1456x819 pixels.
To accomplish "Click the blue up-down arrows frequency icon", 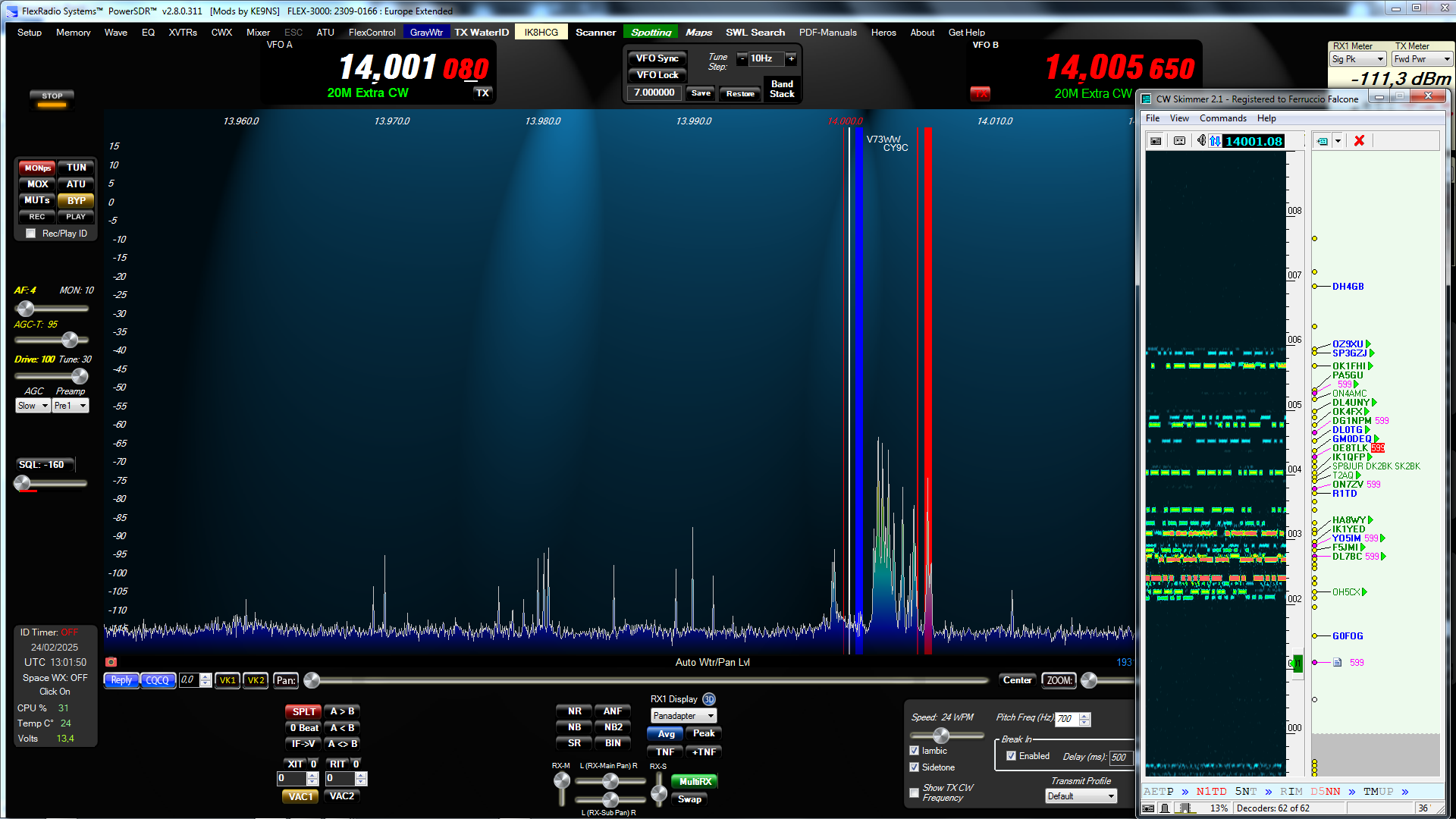I will [x=1216, y=141].
